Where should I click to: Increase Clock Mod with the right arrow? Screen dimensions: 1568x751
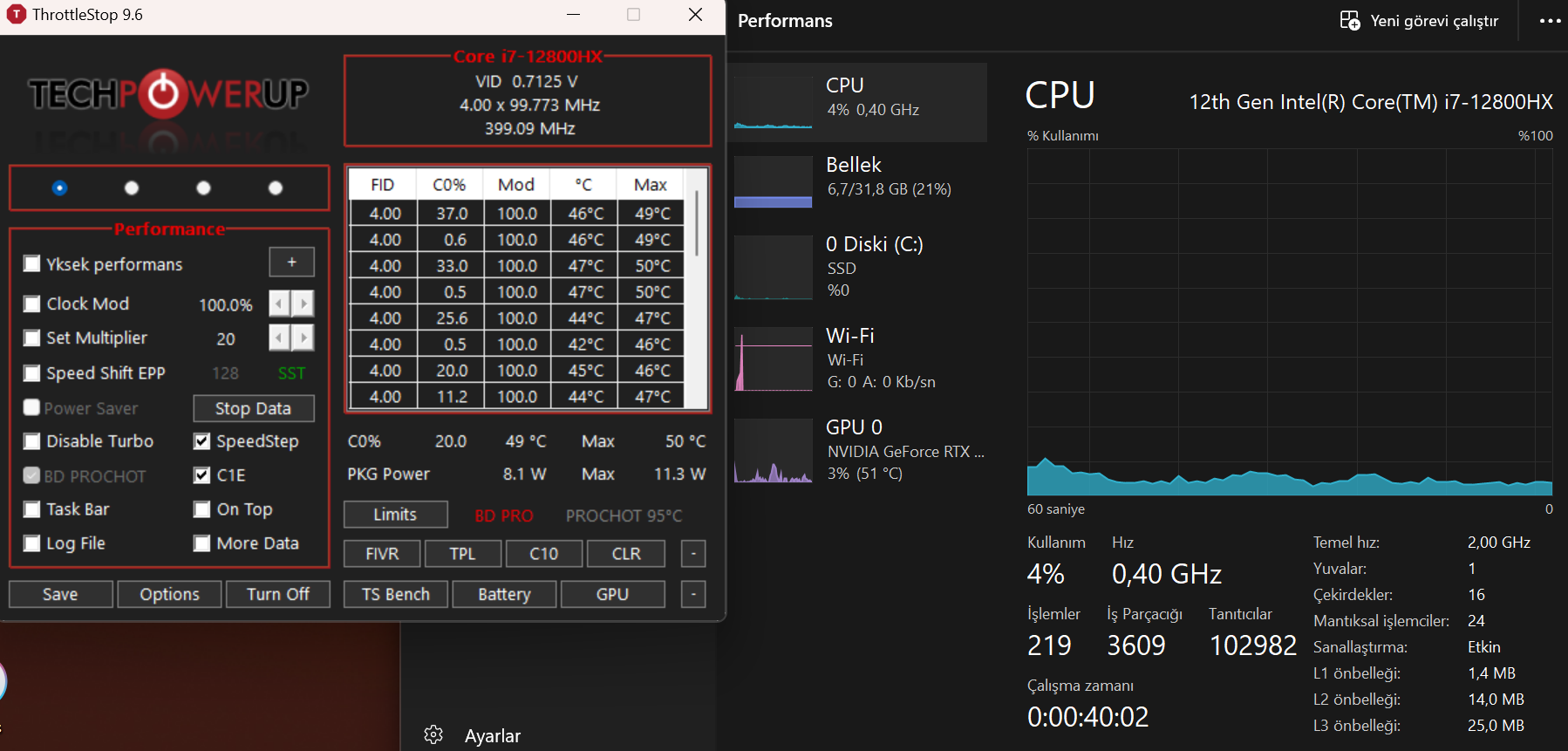coord(303,304)
